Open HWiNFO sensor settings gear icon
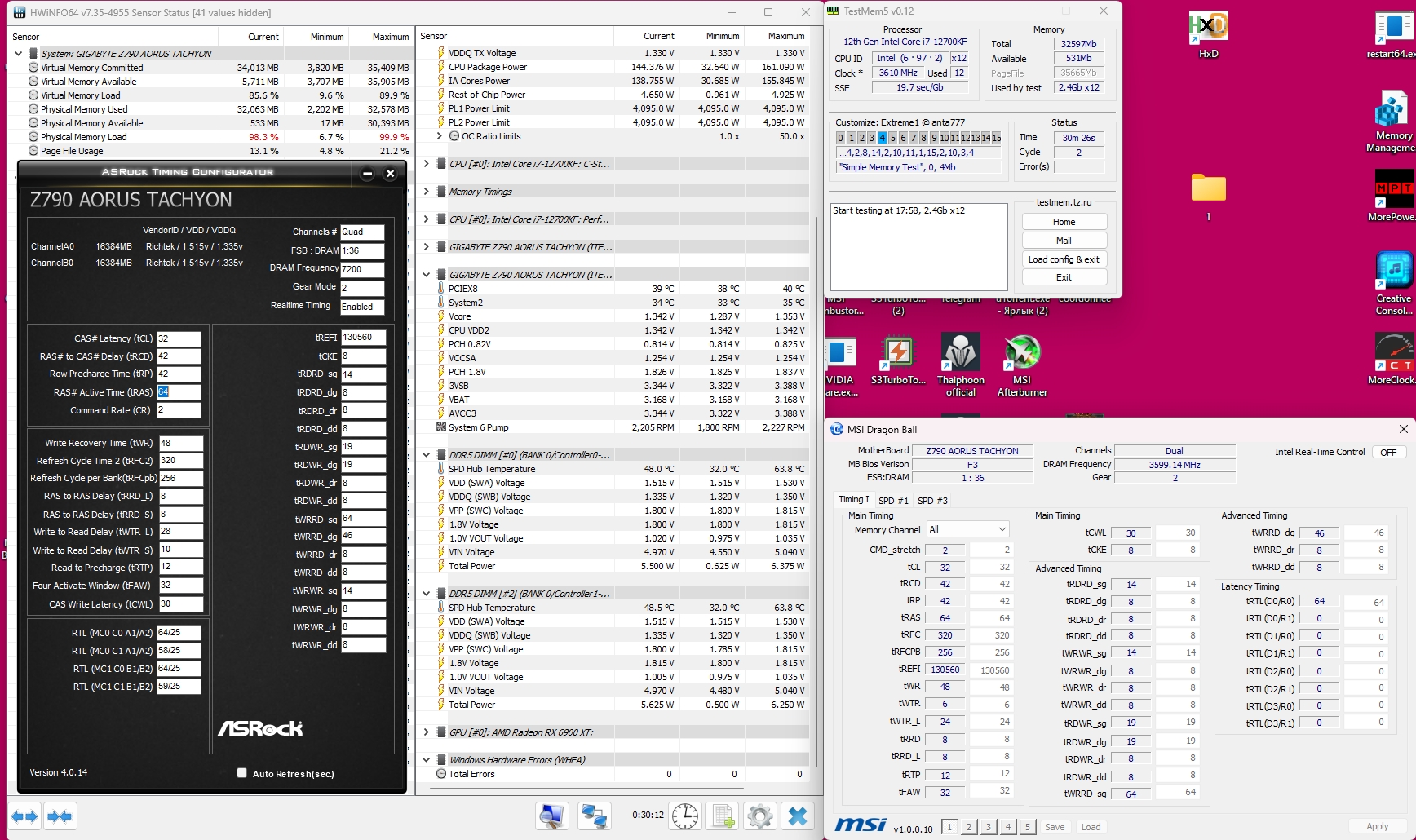 click(x=759, y=816)
